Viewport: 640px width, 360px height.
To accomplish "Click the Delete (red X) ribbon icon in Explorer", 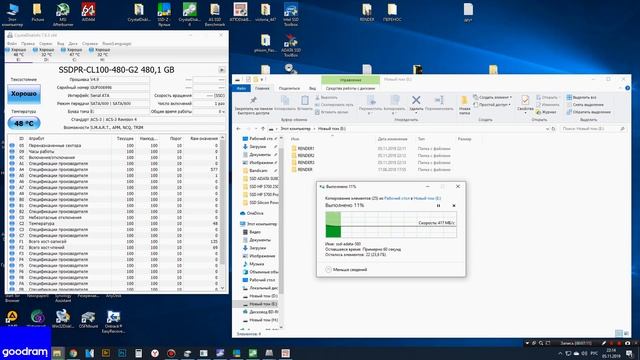I will pos(416,100).
